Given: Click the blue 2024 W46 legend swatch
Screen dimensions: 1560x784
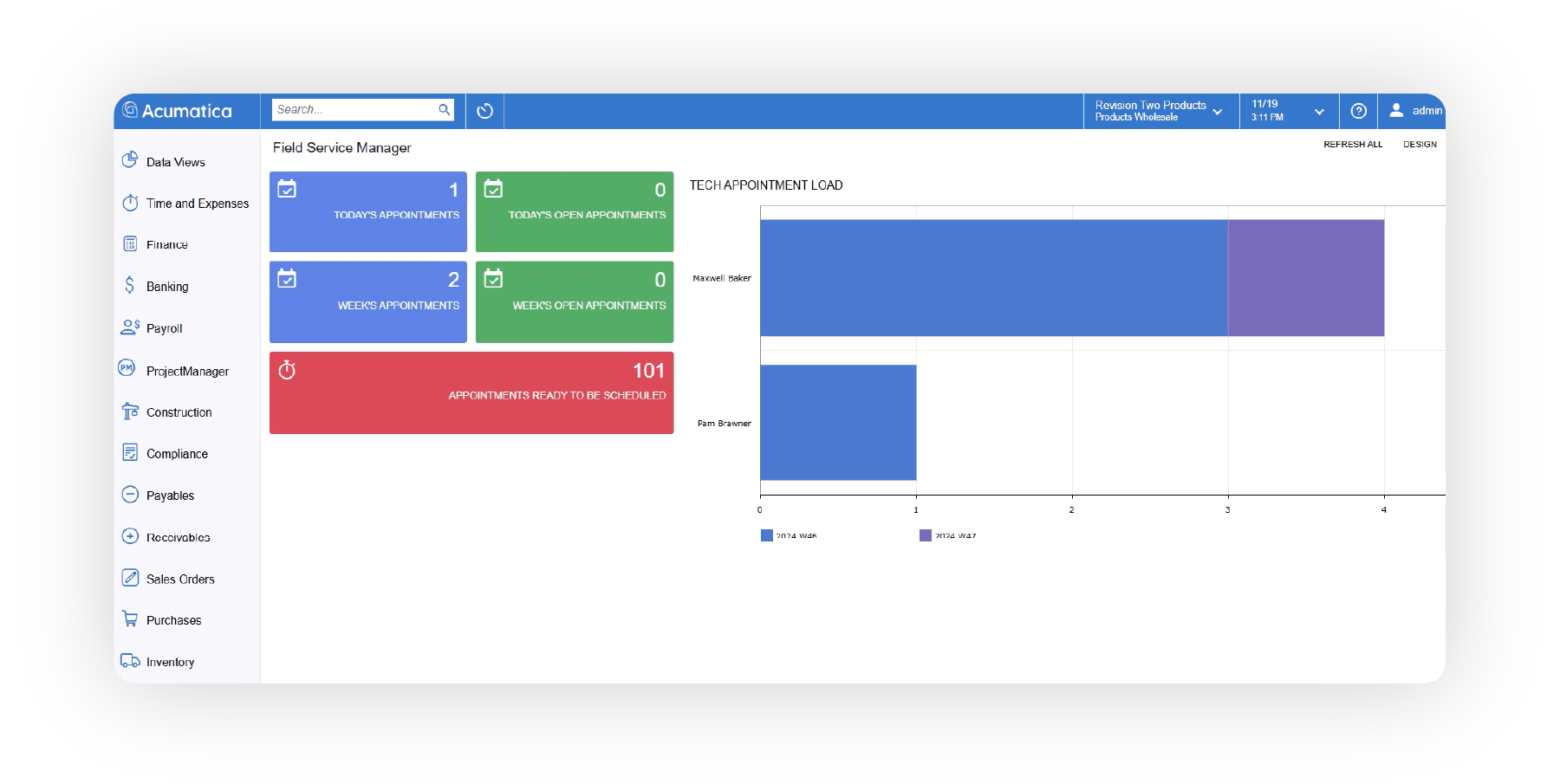Looking at the screenshot, I should tap(767, 535).
